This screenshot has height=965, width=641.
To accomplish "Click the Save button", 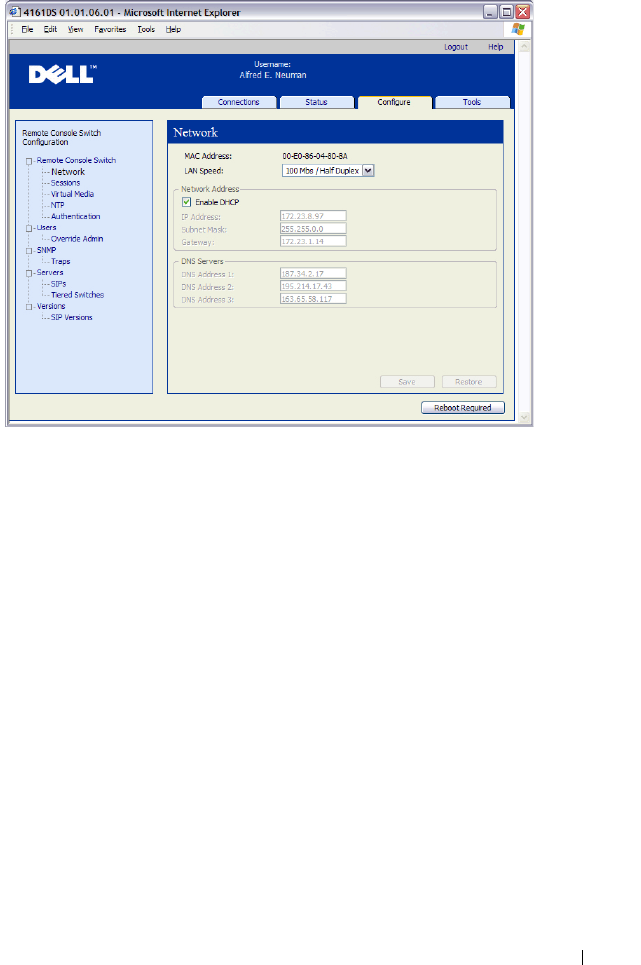I will (x=407, y=382).
